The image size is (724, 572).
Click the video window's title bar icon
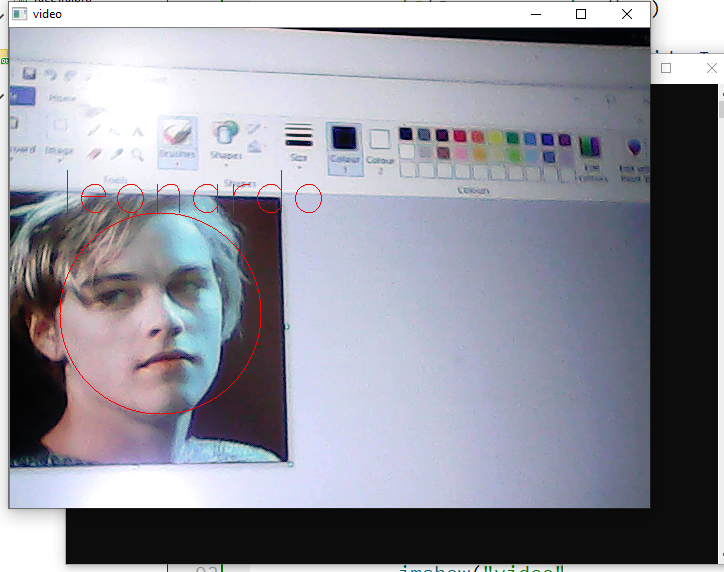19,14
